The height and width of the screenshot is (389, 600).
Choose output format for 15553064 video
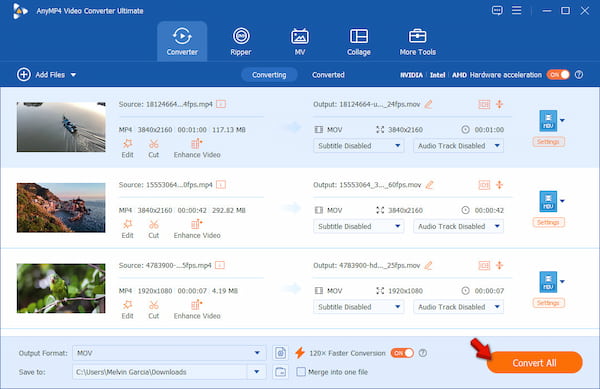pyautogui.click(x=552, y=201)
